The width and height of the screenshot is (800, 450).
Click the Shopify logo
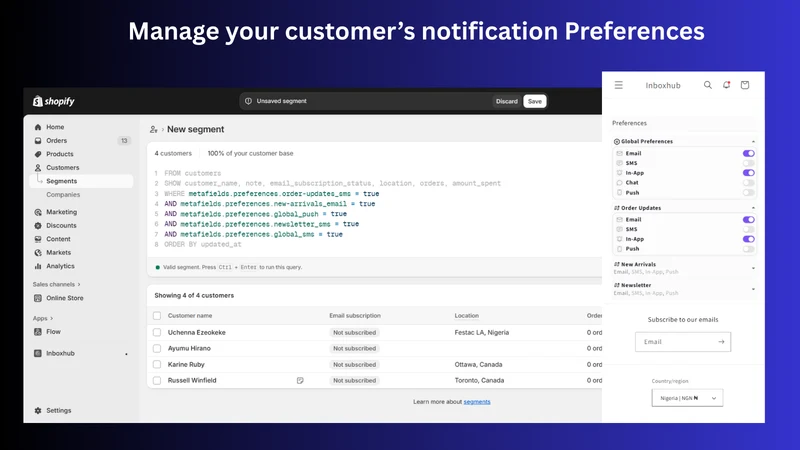(x=54, y=101)
